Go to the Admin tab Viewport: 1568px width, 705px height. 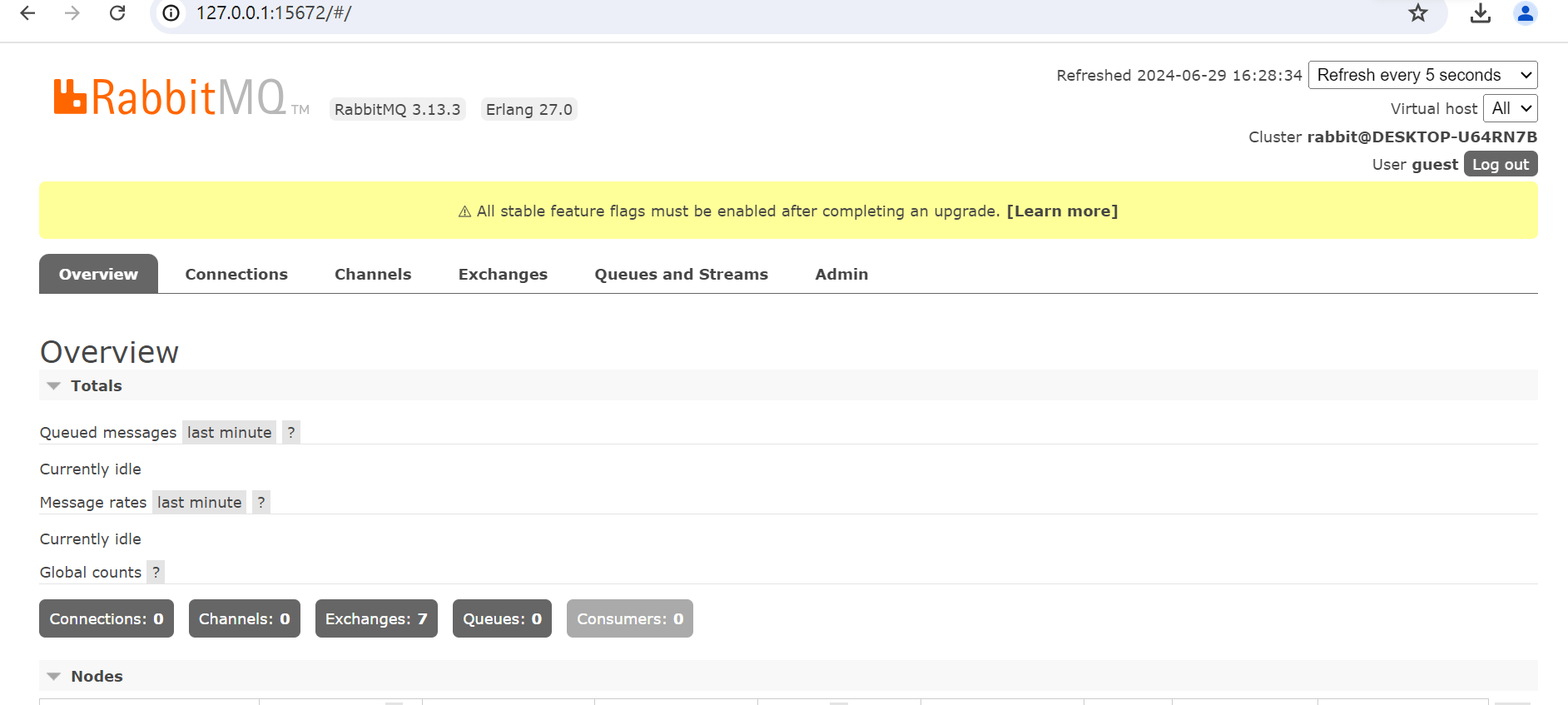pyautogui.click(x=841, y=274)
